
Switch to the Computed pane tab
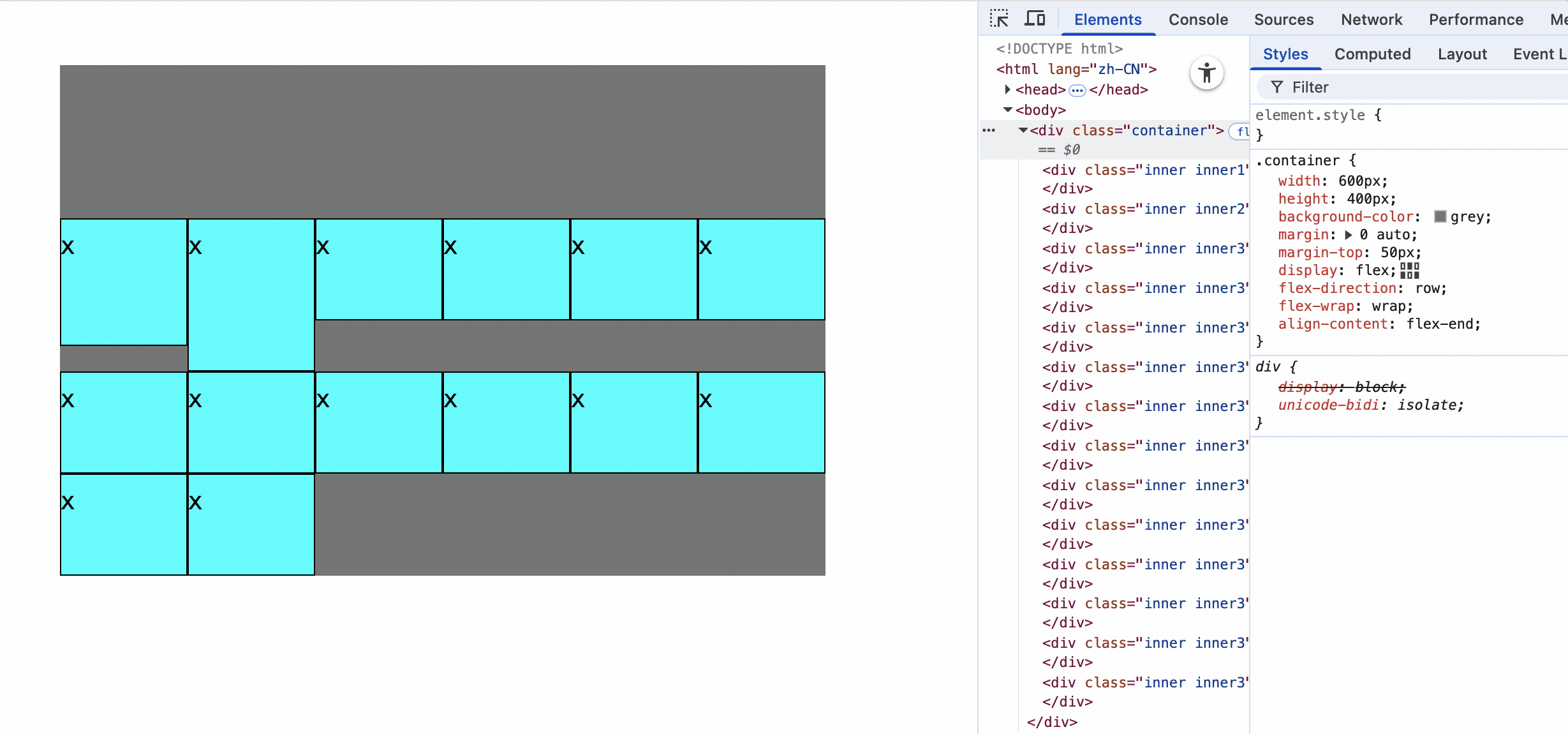tap(1372, 54)
